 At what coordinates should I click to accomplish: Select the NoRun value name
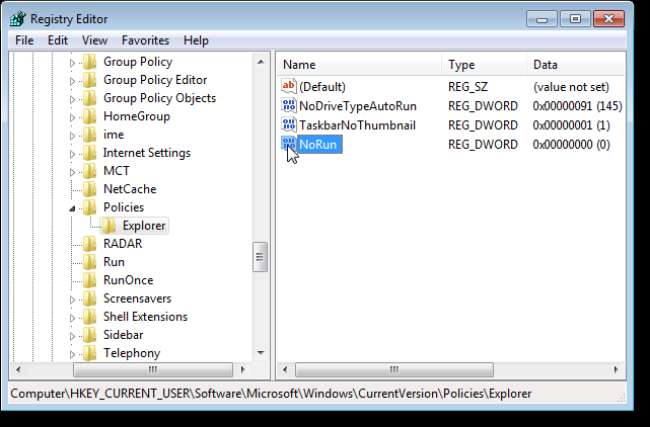(x=318, y=144)
